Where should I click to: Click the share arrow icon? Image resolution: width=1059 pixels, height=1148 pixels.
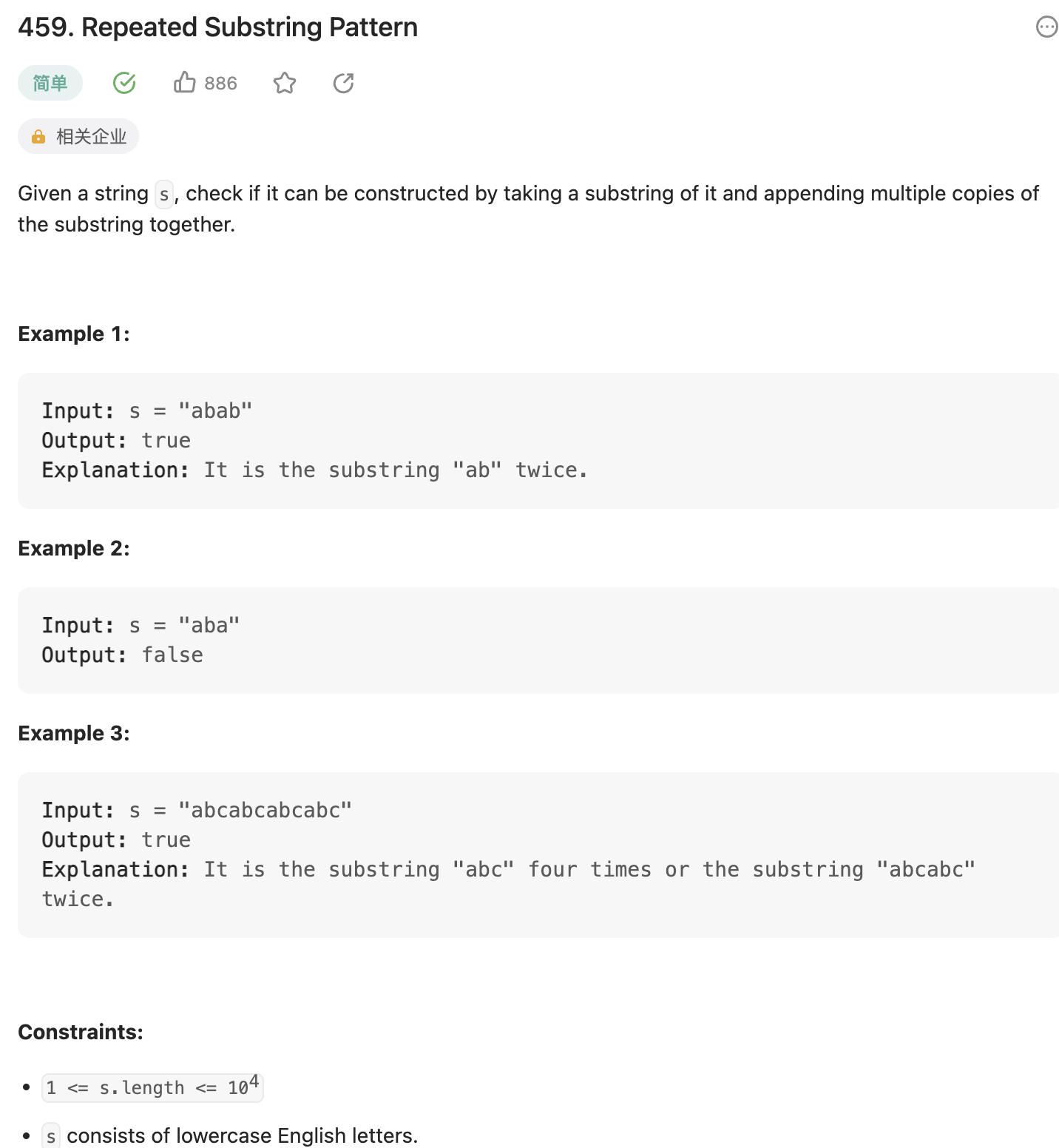(x=344, y=83)
